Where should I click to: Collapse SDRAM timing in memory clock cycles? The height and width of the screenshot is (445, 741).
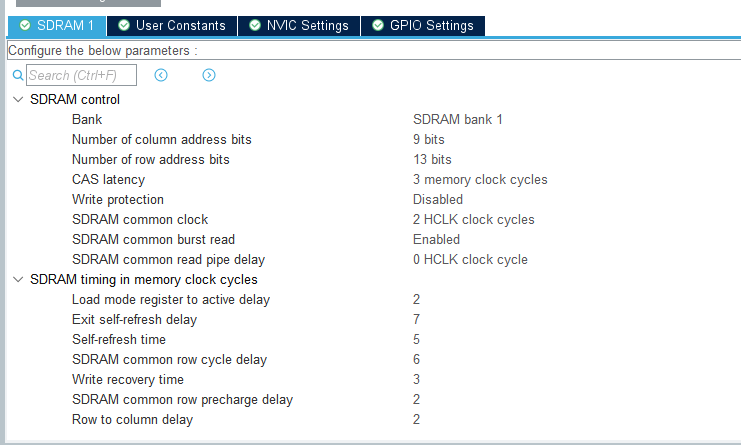(x=17, y=279)
